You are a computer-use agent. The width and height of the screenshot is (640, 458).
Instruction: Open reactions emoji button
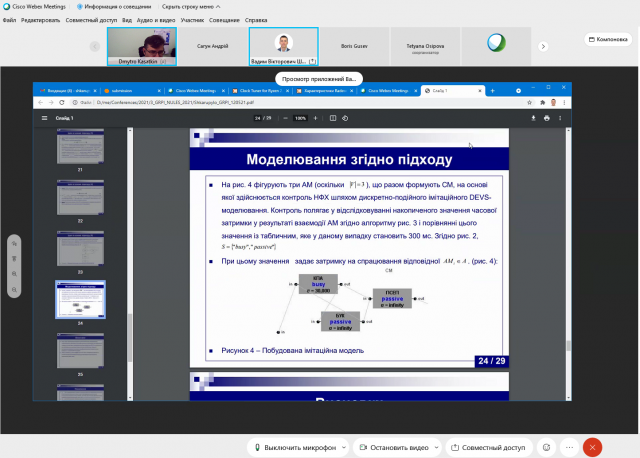547,447
